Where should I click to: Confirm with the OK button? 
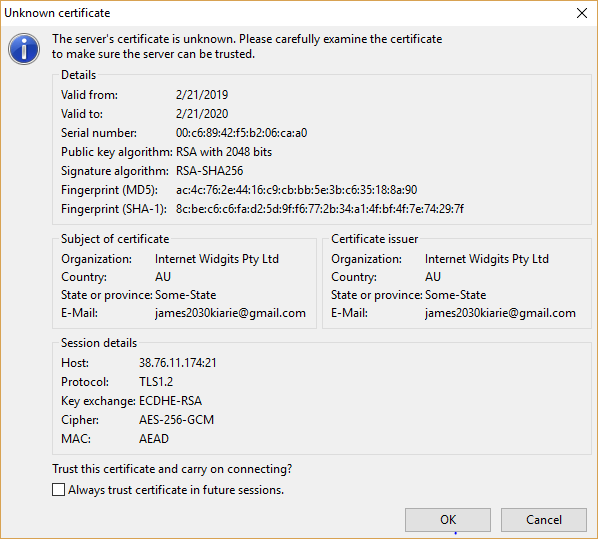(x=448, y=520)
